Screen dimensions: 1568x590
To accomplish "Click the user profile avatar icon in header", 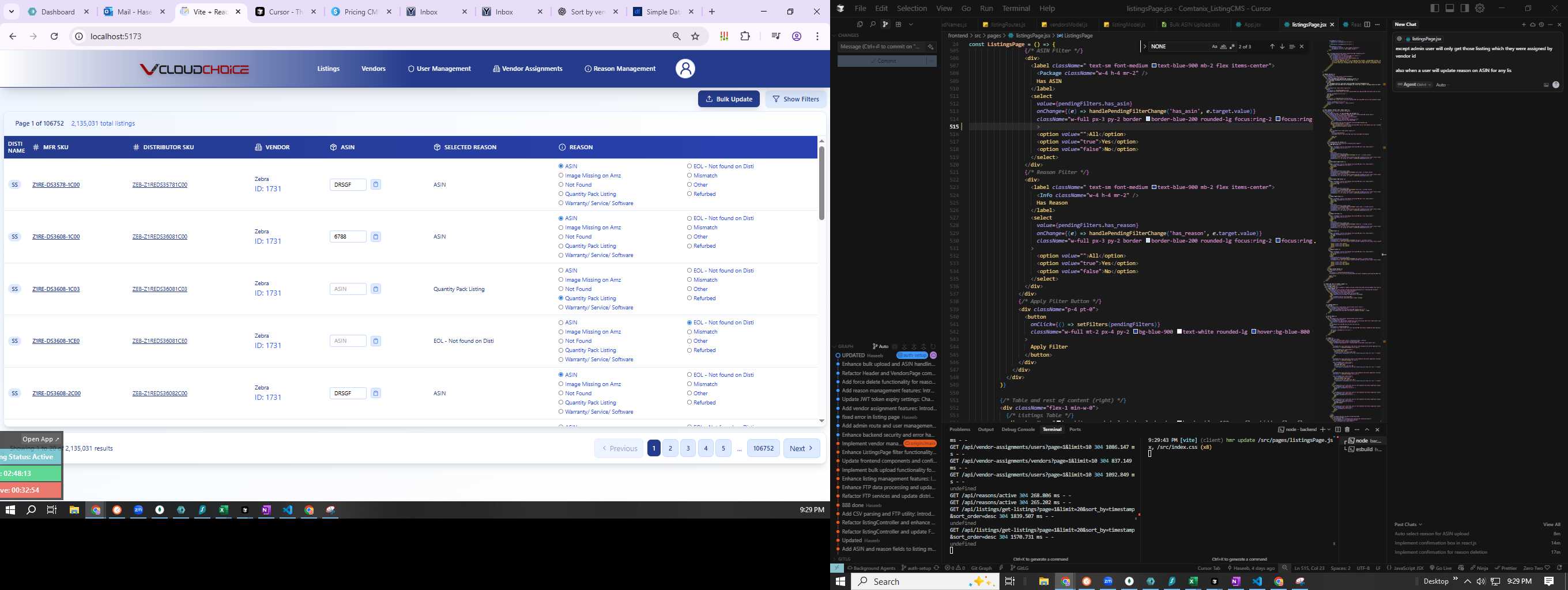I will coord(685,68).
